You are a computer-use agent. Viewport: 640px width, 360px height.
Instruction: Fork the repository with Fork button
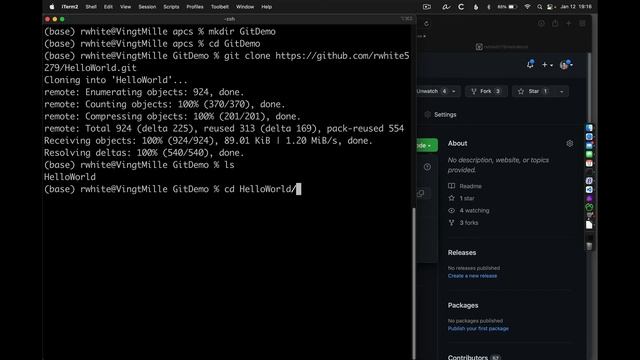pos(486,91)
